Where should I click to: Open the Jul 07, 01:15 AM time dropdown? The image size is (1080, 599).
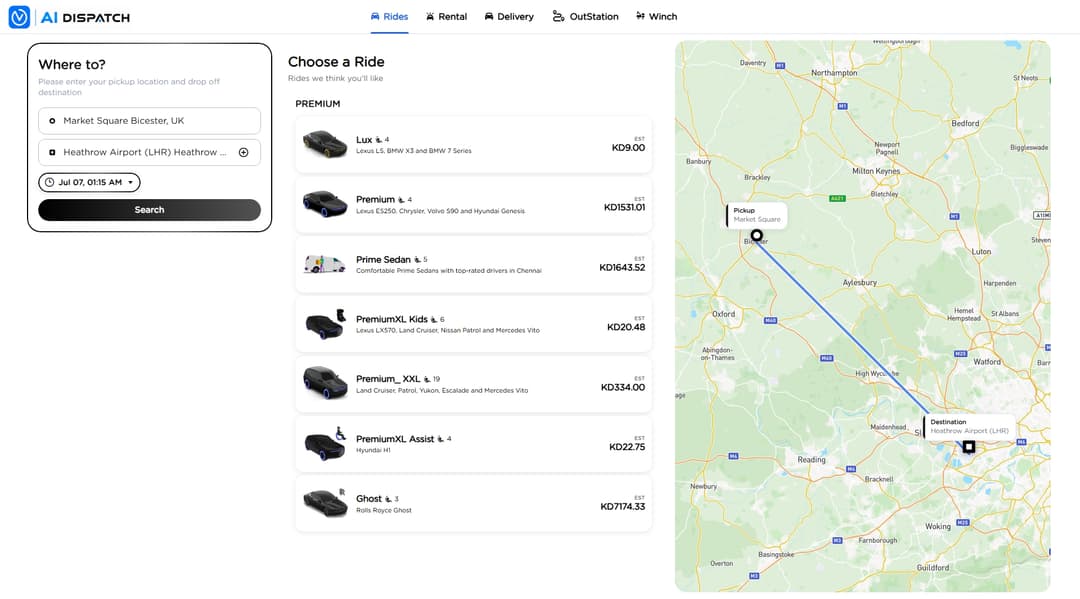[x=90, y=182]
